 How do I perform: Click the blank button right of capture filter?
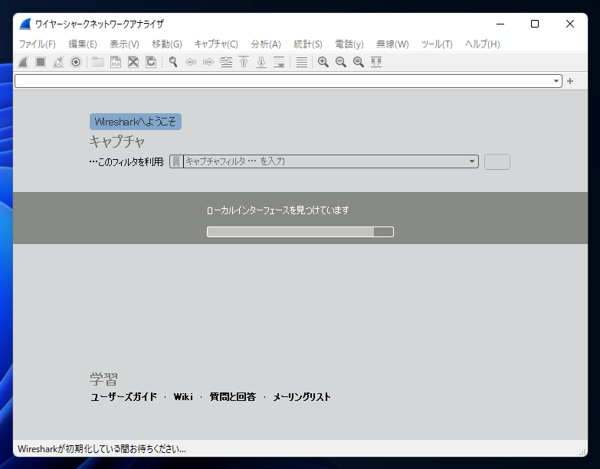(x=497, y=162)
